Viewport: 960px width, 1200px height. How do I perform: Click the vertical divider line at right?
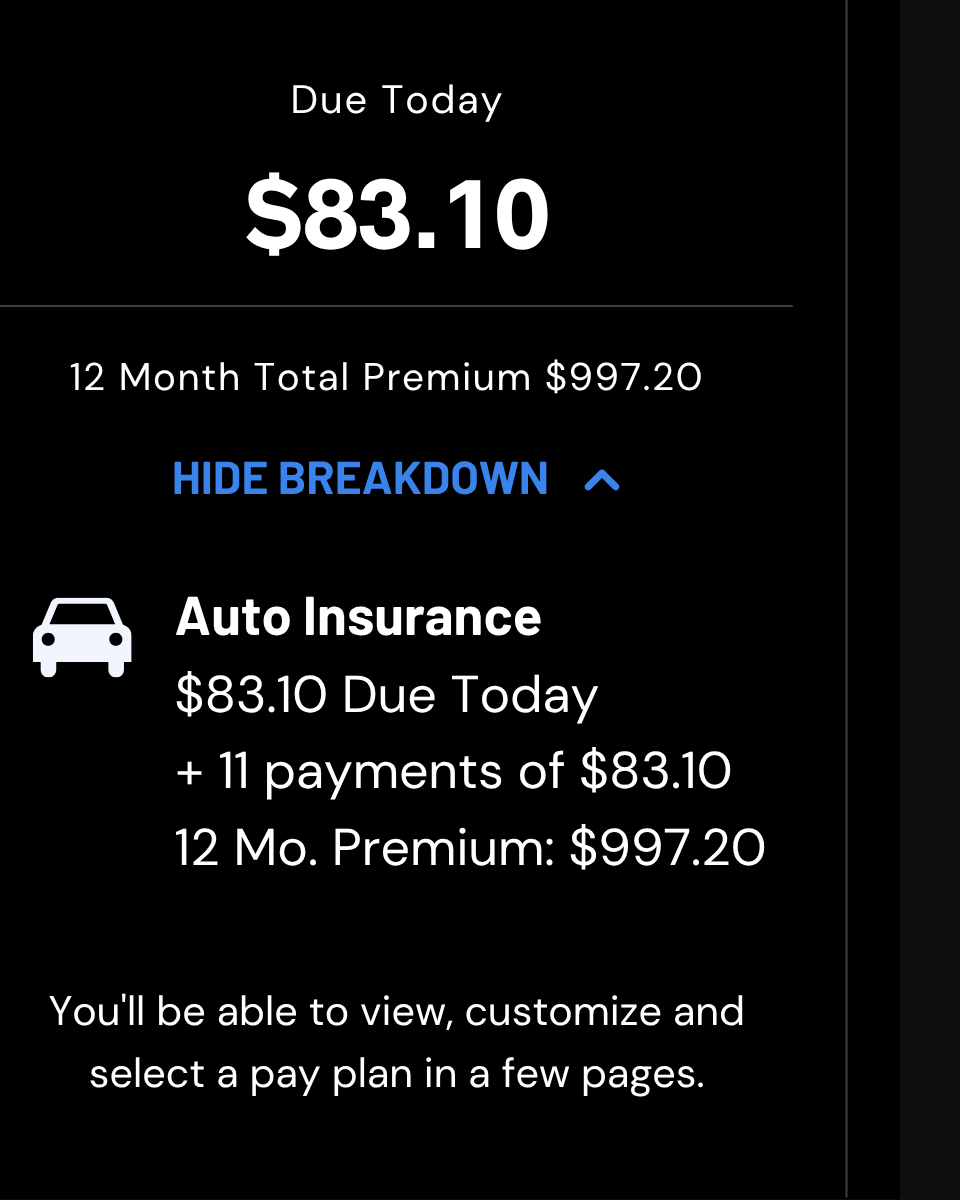(x=846, y=600)
